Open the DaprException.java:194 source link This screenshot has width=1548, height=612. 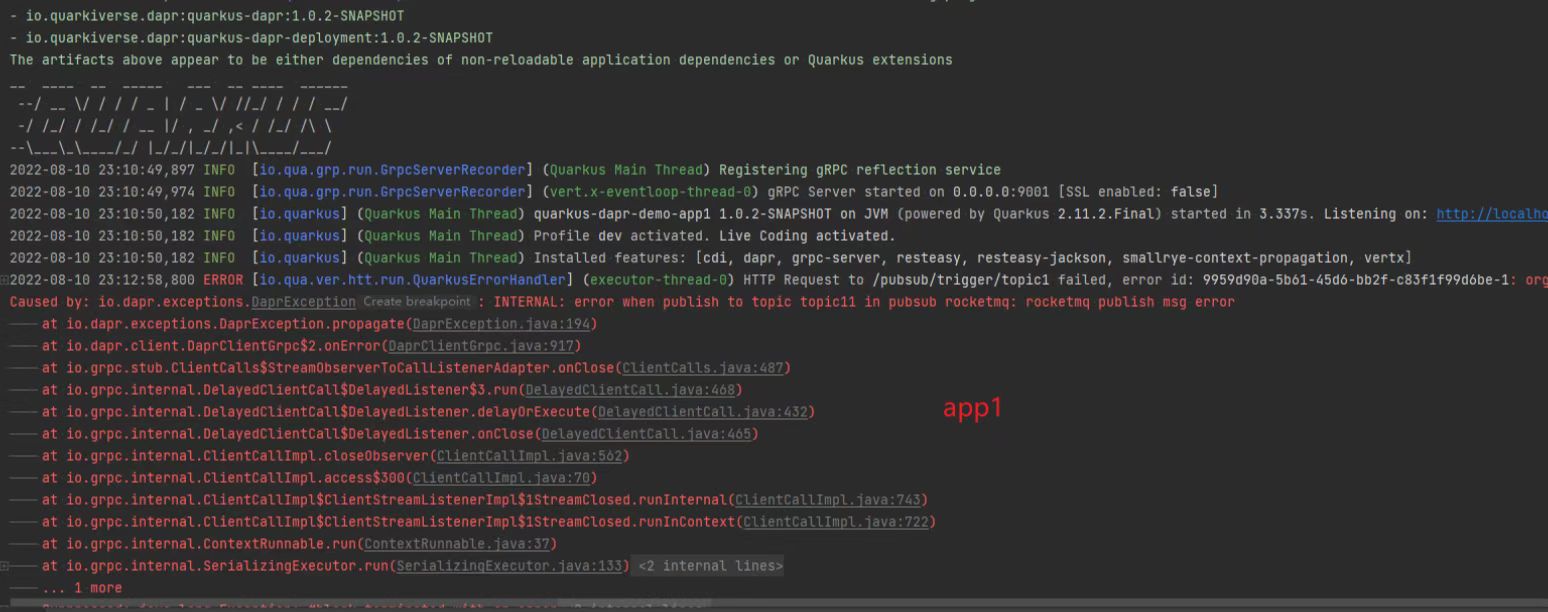click(x=503, y=324)
